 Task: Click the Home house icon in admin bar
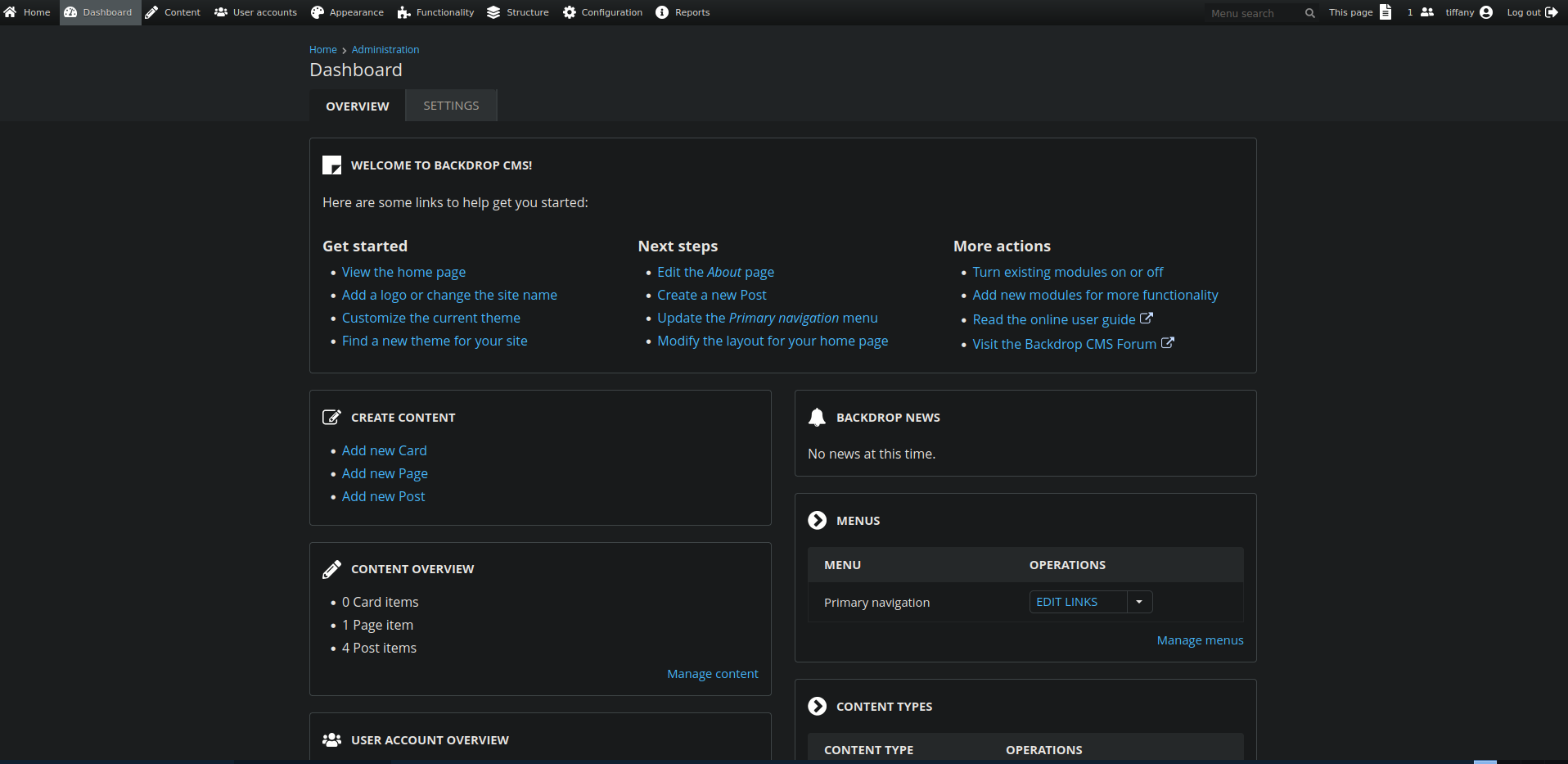point(10,12)
